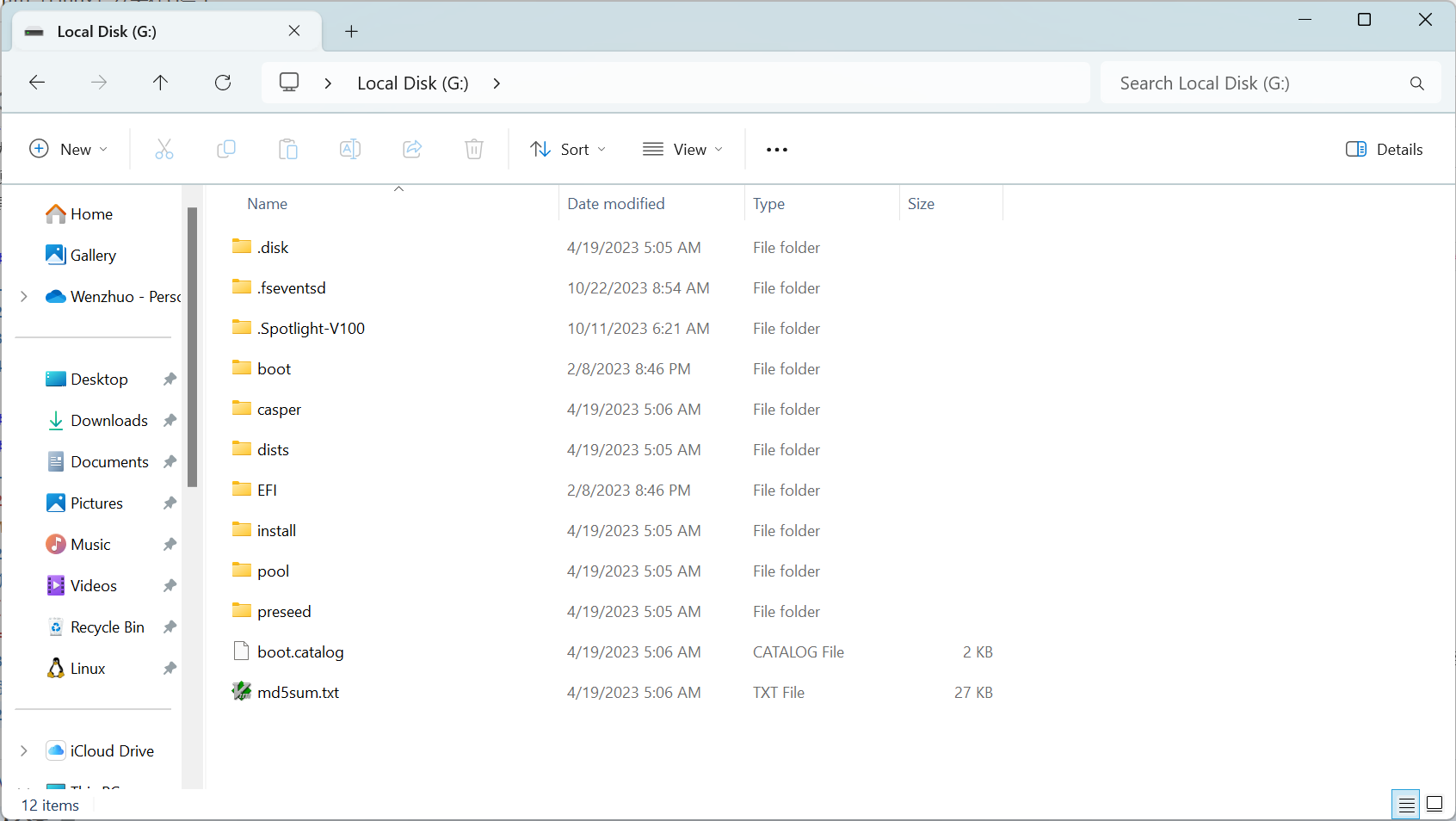Screen dimensions: 1456x821
Task: Open Gallery in the navigation pane
Action: pos(81,255)
